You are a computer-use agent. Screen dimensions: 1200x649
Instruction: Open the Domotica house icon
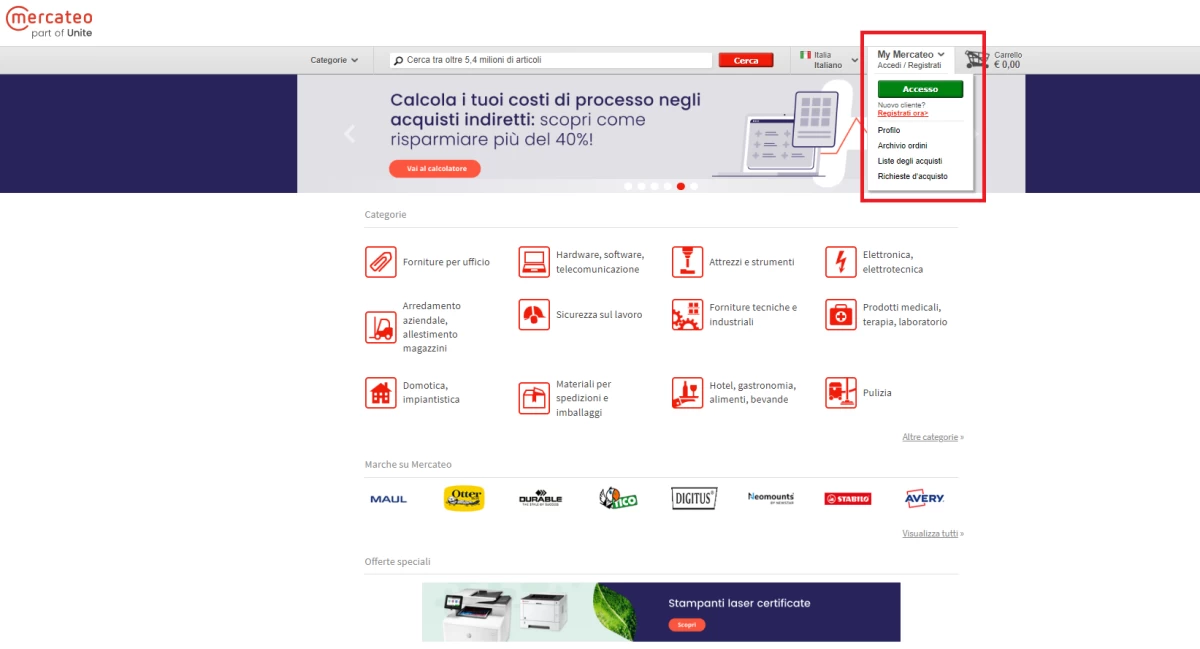coord(380,393)
